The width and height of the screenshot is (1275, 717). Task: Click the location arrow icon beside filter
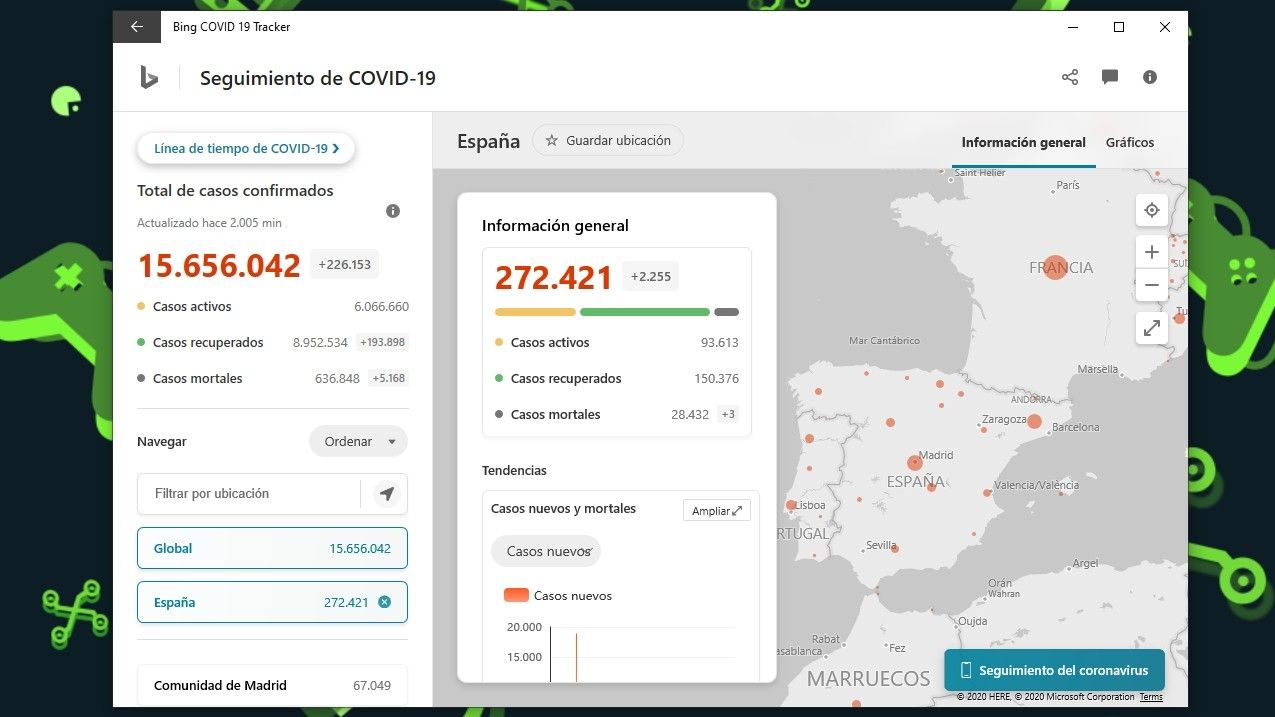point(386,494)
